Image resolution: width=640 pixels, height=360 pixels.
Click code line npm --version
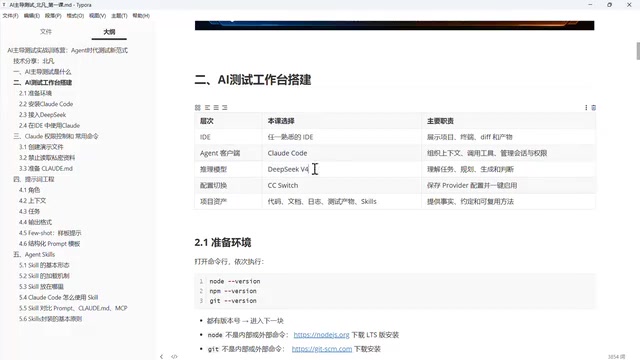(x=233, y=291)
